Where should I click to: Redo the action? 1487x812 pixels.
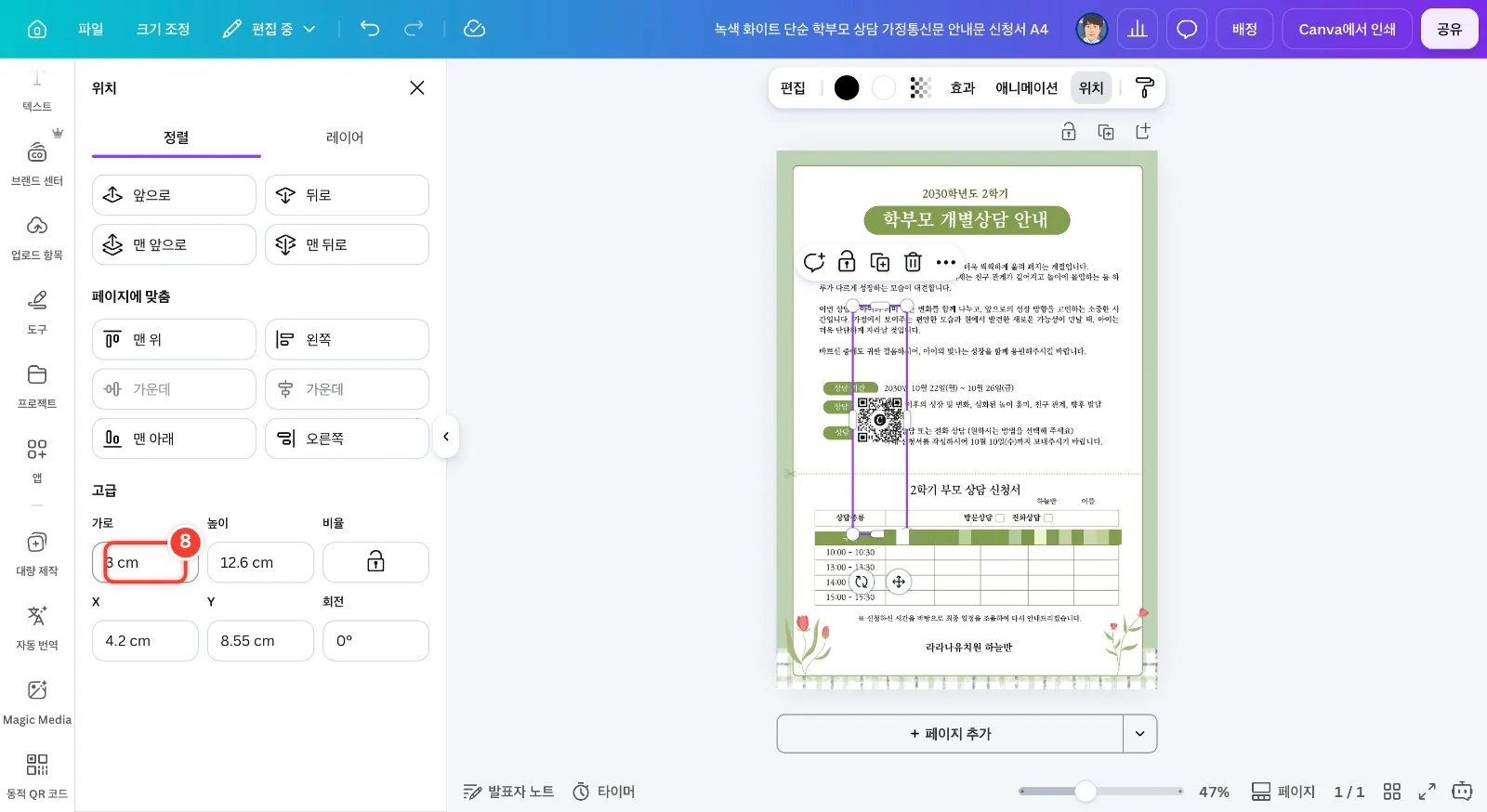(x=414, y=29)
